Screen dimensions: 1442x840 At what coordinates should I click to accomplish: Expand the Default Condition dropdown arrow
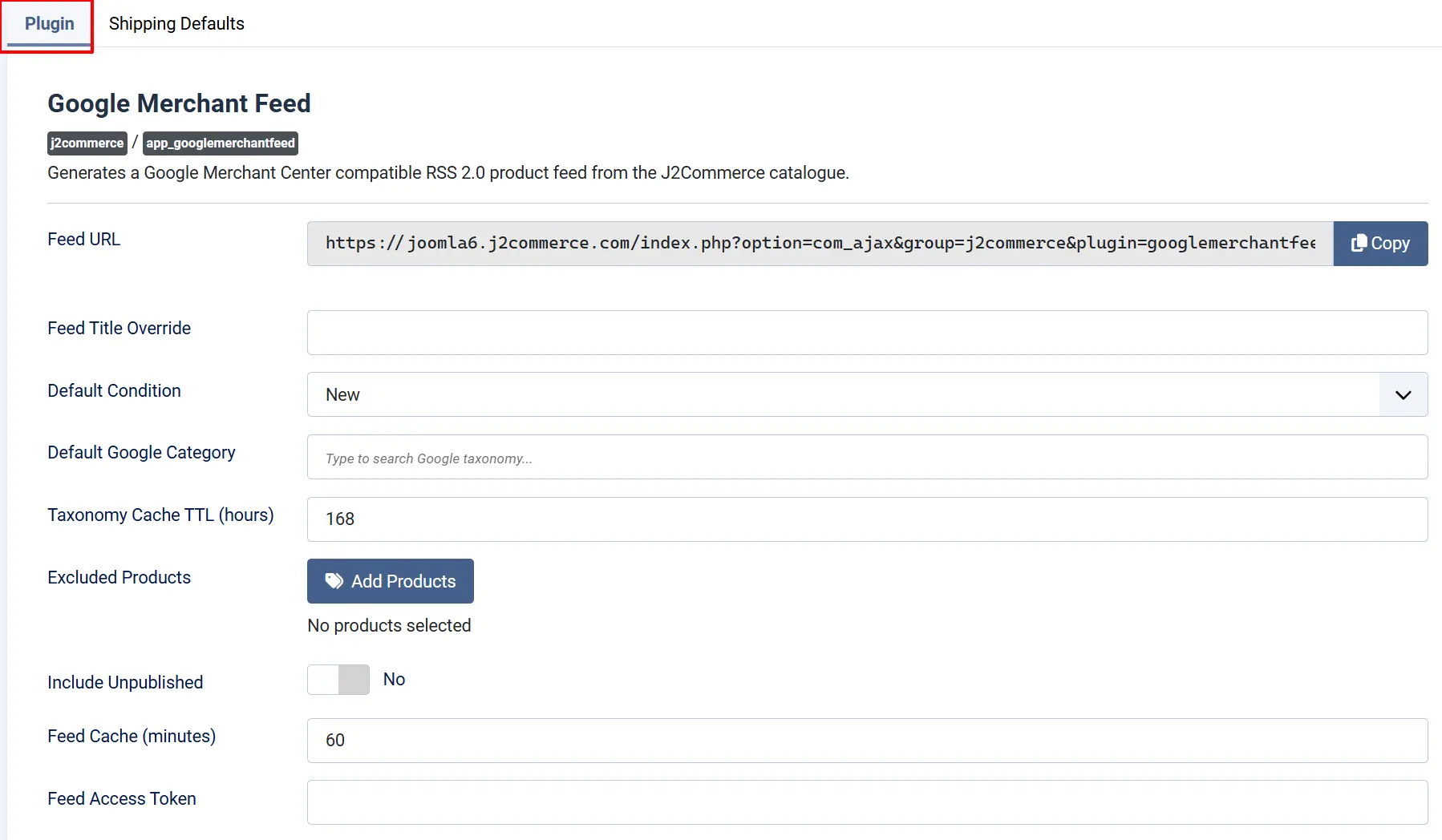(1403, 394)
